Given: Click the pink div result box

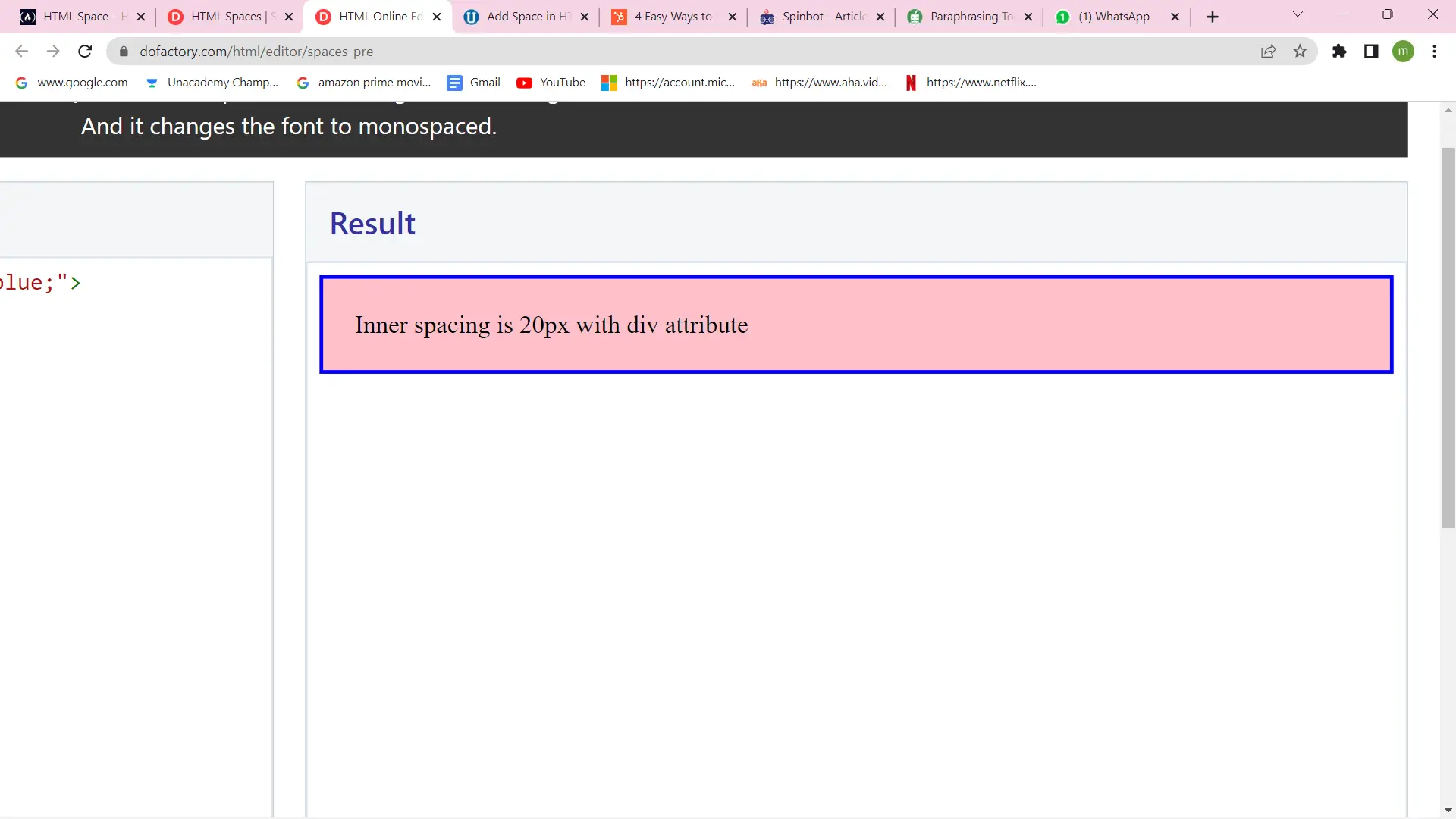Looking at the screenshot, I should (x=858, y=325).
